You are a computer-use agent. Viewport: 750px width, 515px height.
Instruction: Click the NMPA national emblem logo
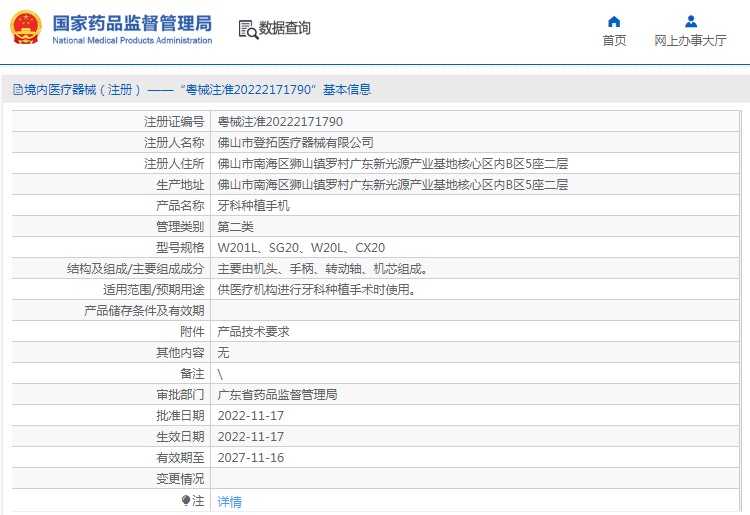(x=26, y=28)
